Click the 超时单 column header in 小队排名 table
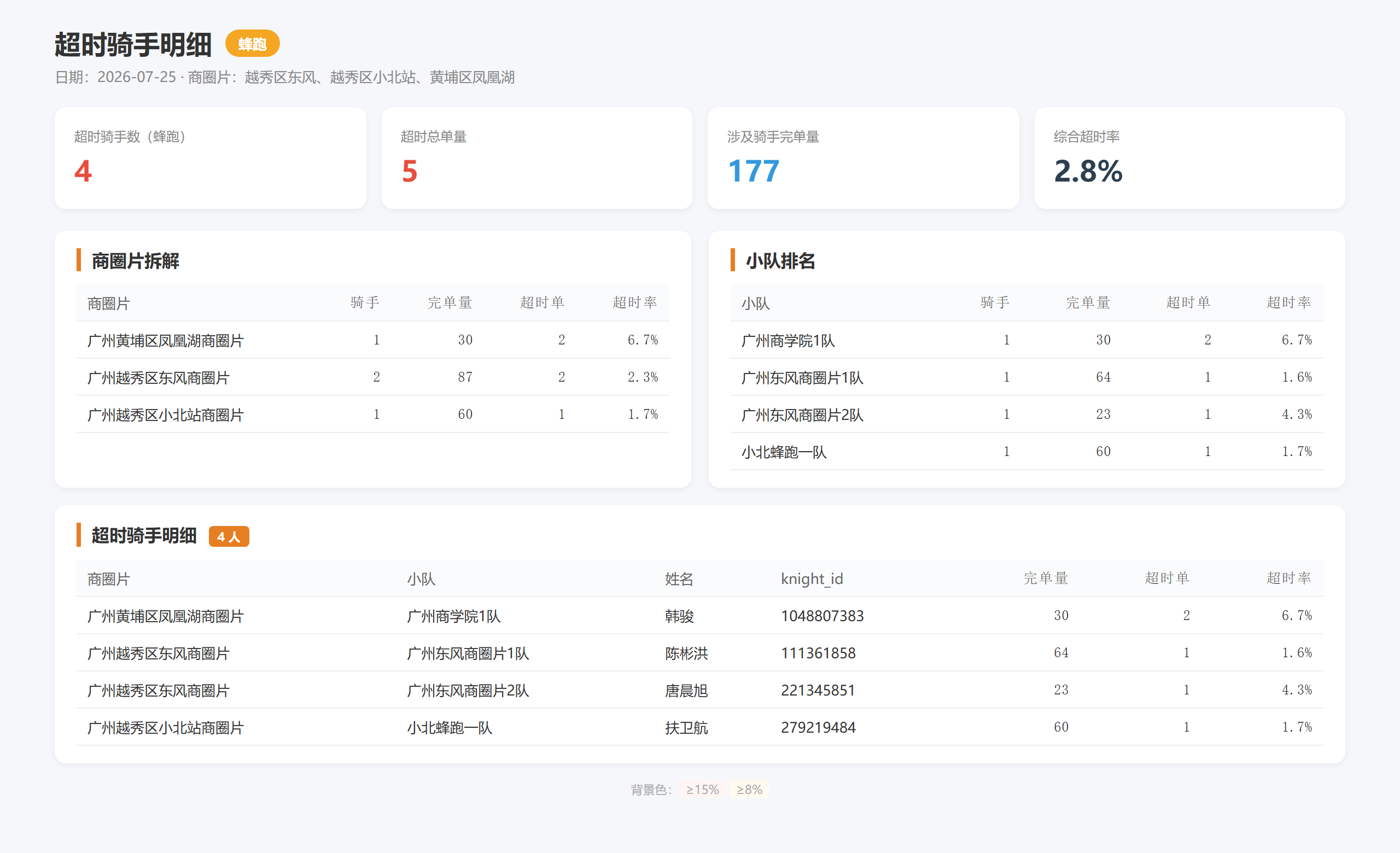The width and height of the screenshot is (1400, 853). pyautogui.click(x=1189, y=303)
